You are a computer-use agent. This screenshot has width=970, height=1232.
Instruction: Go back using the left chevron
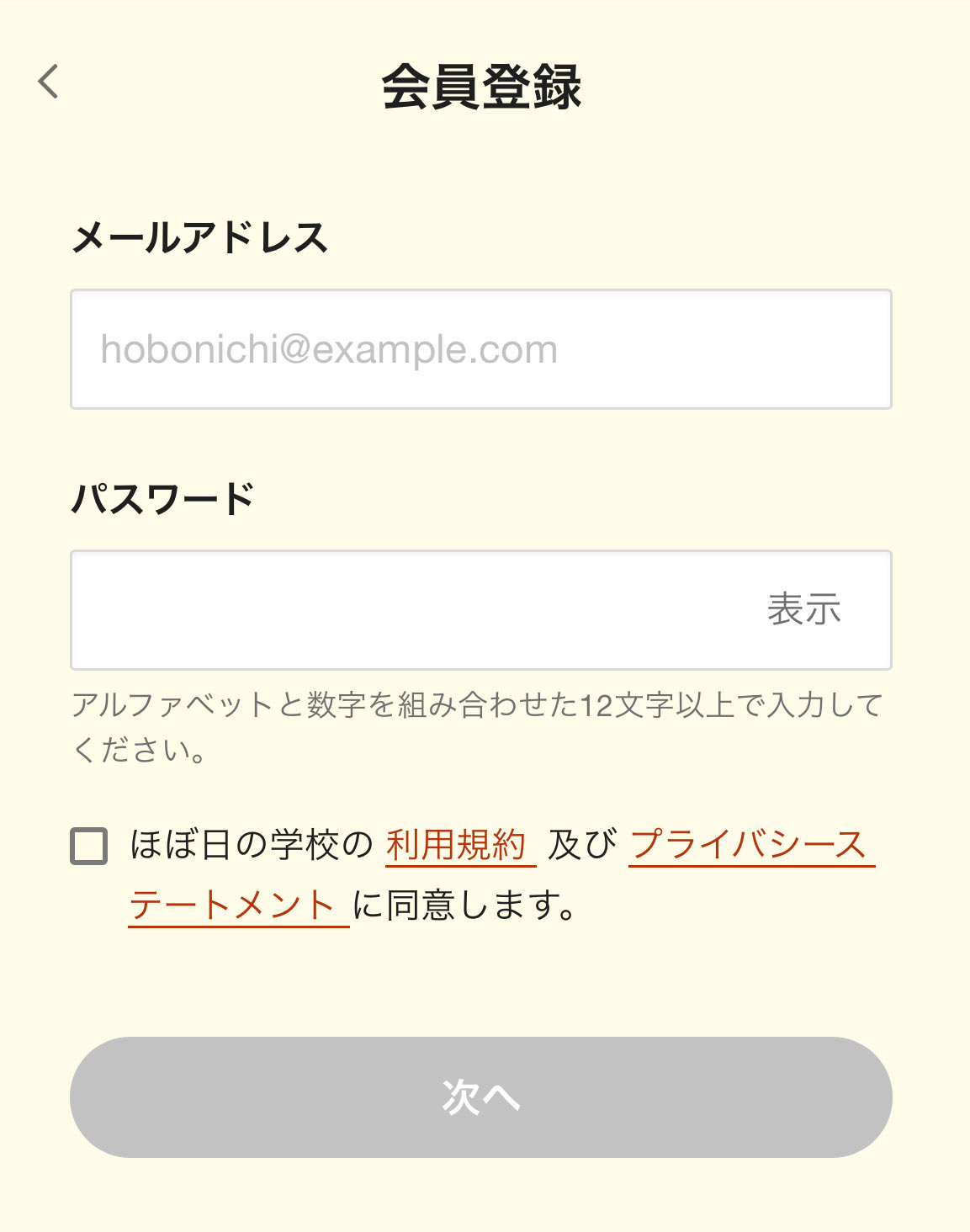coord(49,82)
